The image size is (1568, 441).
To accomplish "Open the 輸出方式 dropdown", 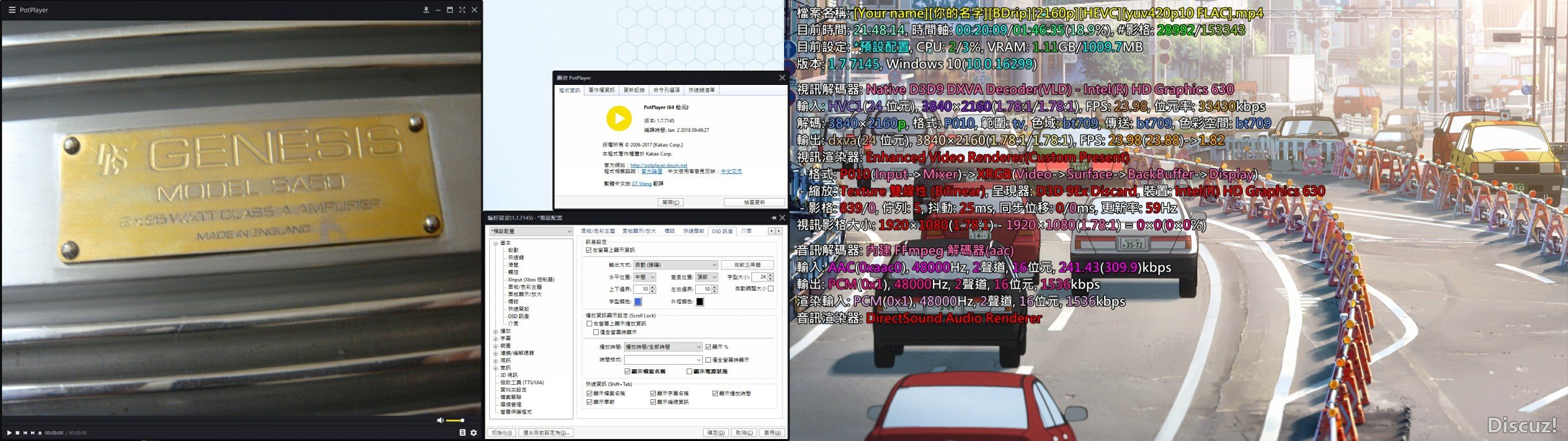I will click(x=676, y=265).
